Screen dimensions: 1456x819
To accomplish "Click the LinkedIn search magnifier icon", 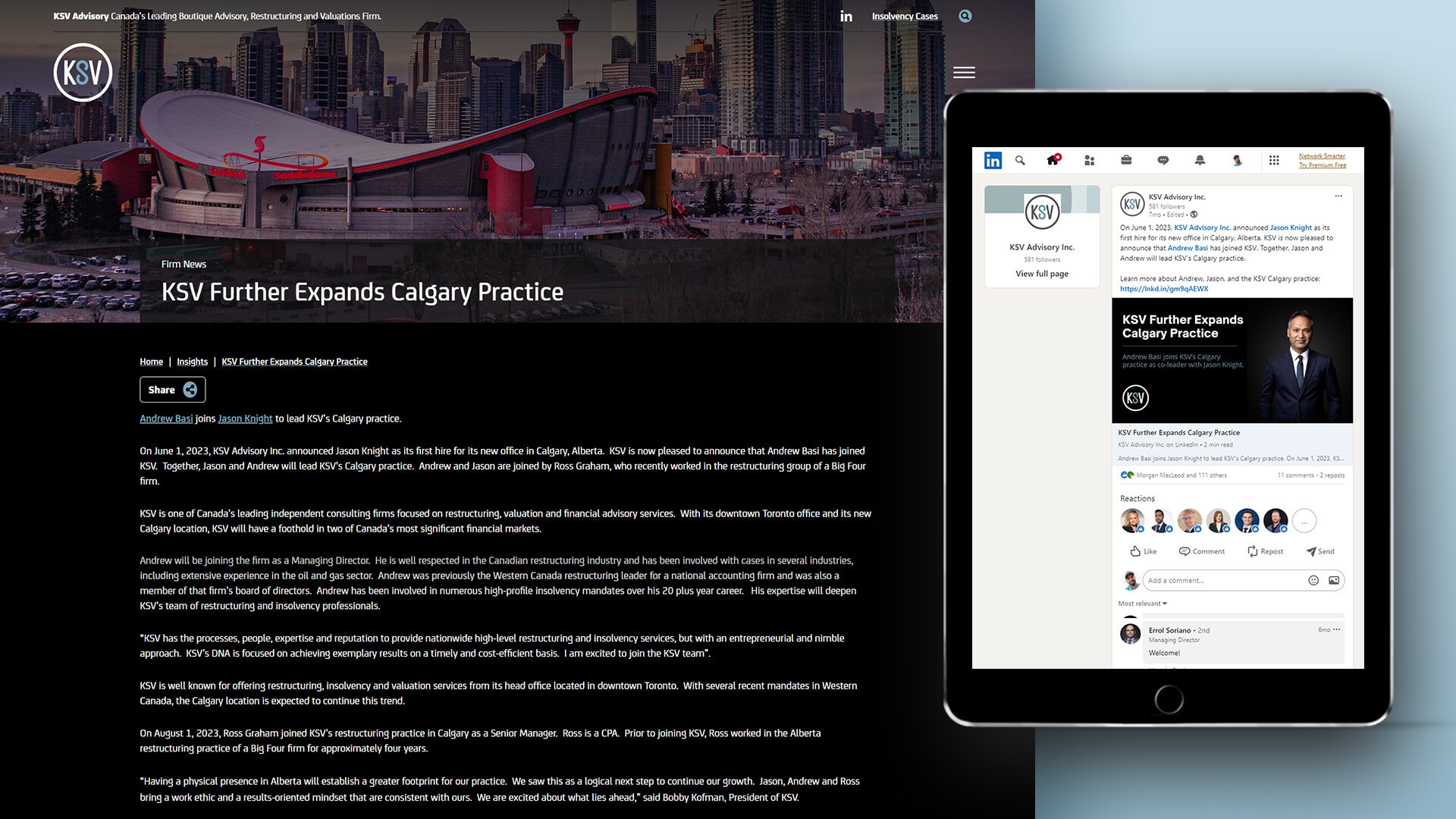I will [1020, 160].
